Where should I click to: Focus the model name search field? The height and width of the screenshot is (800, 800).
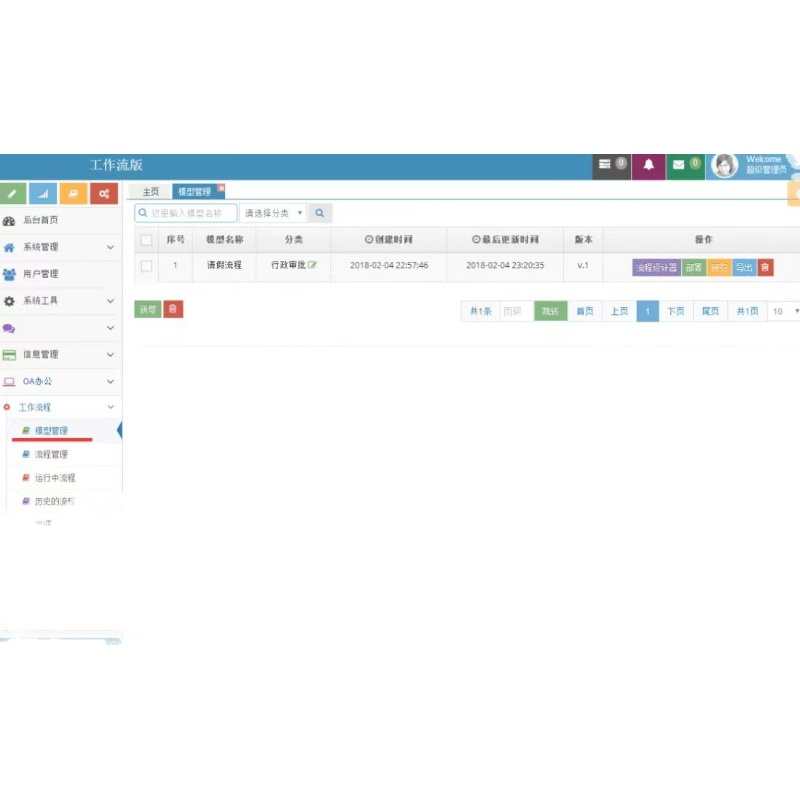pyautogui.click(x=186, y=213)
